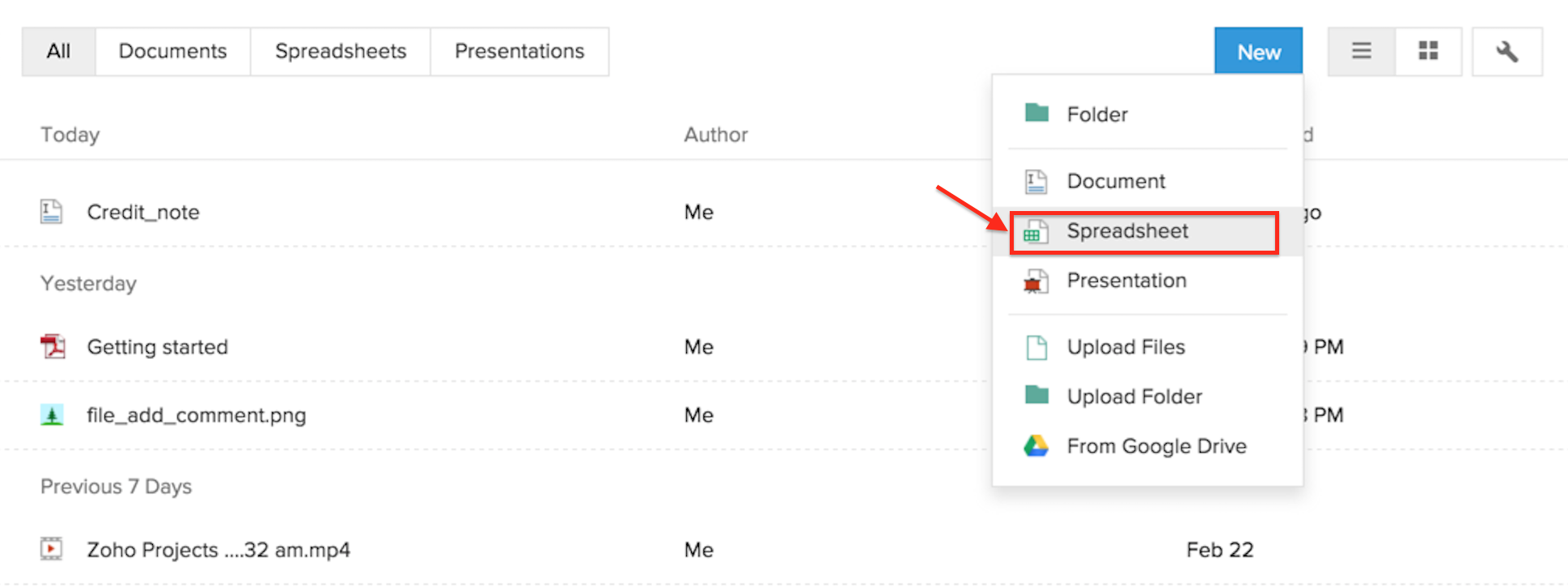Screen dimensions: 1568x587
Task: Click the file_add_comment.png image icon
Action: [52, 416]
